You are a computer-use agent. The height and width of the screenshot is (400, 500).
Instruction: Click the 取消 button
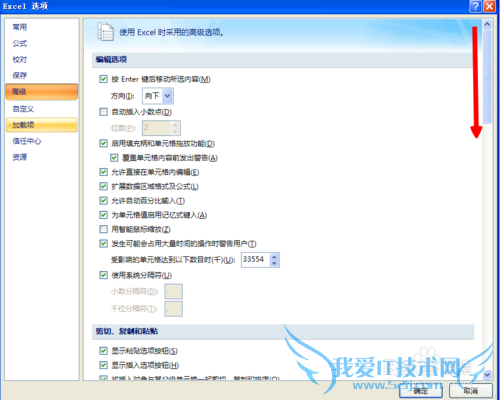(x=471, y=390)
